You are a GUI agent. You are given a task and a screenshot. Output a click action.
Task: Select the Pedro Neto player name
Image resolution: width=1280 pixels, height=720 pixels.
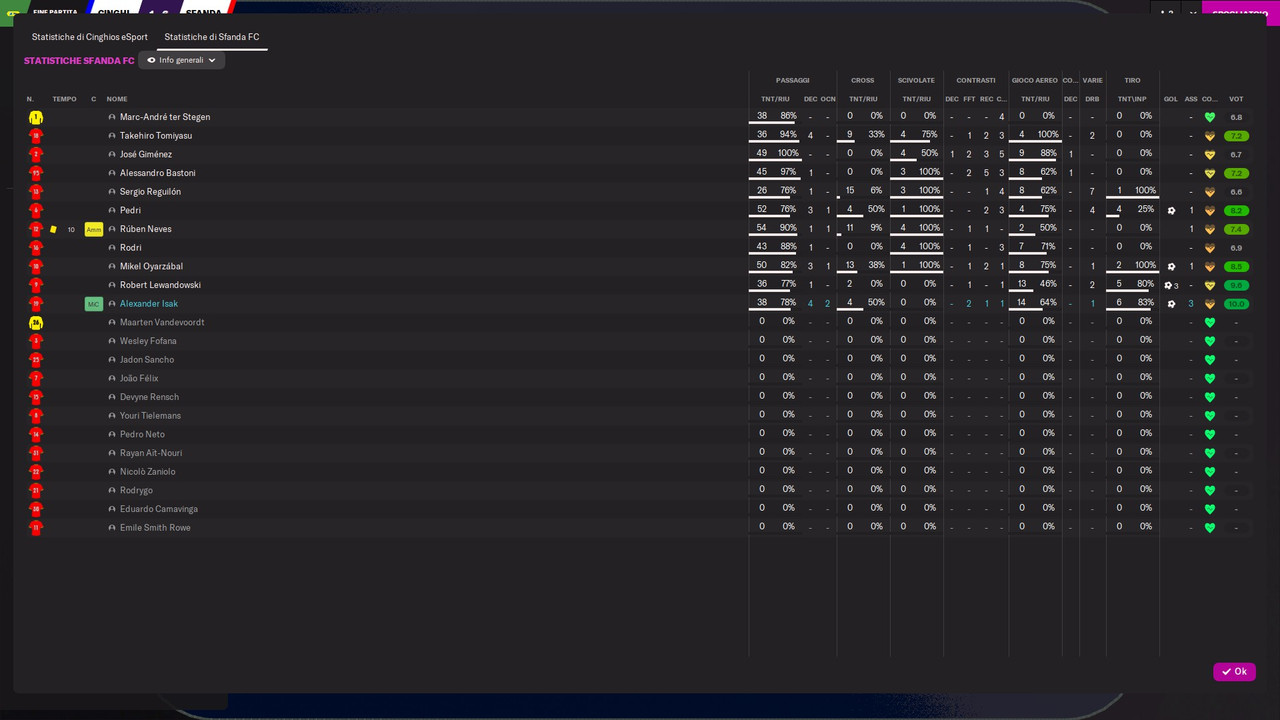click(142, 435)
